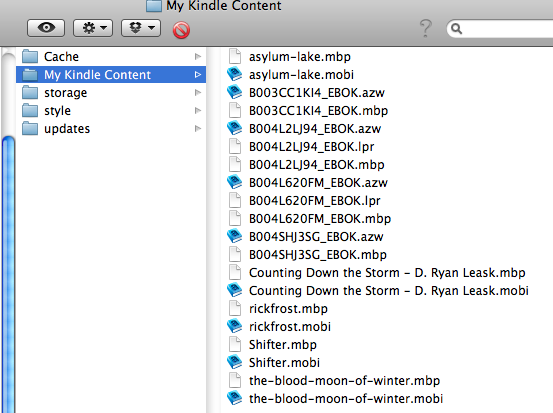Expand the storage folder arrow
Screen dimensions: 553x413
coord(198,92)
